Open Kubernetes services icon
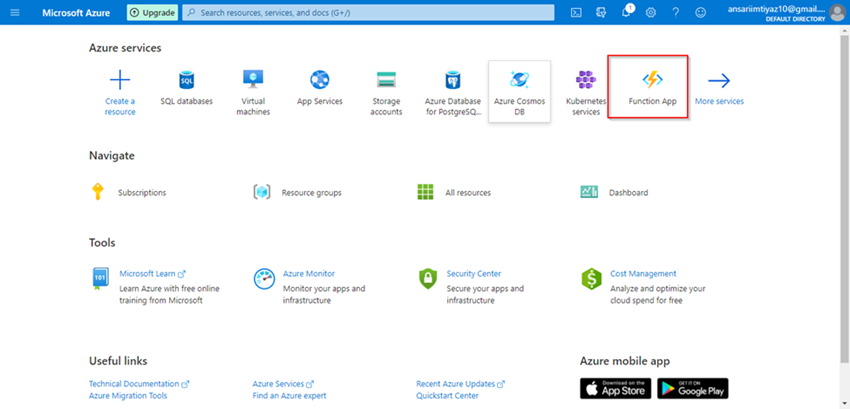This screenshot has height=409, width=850. [585, 80]
